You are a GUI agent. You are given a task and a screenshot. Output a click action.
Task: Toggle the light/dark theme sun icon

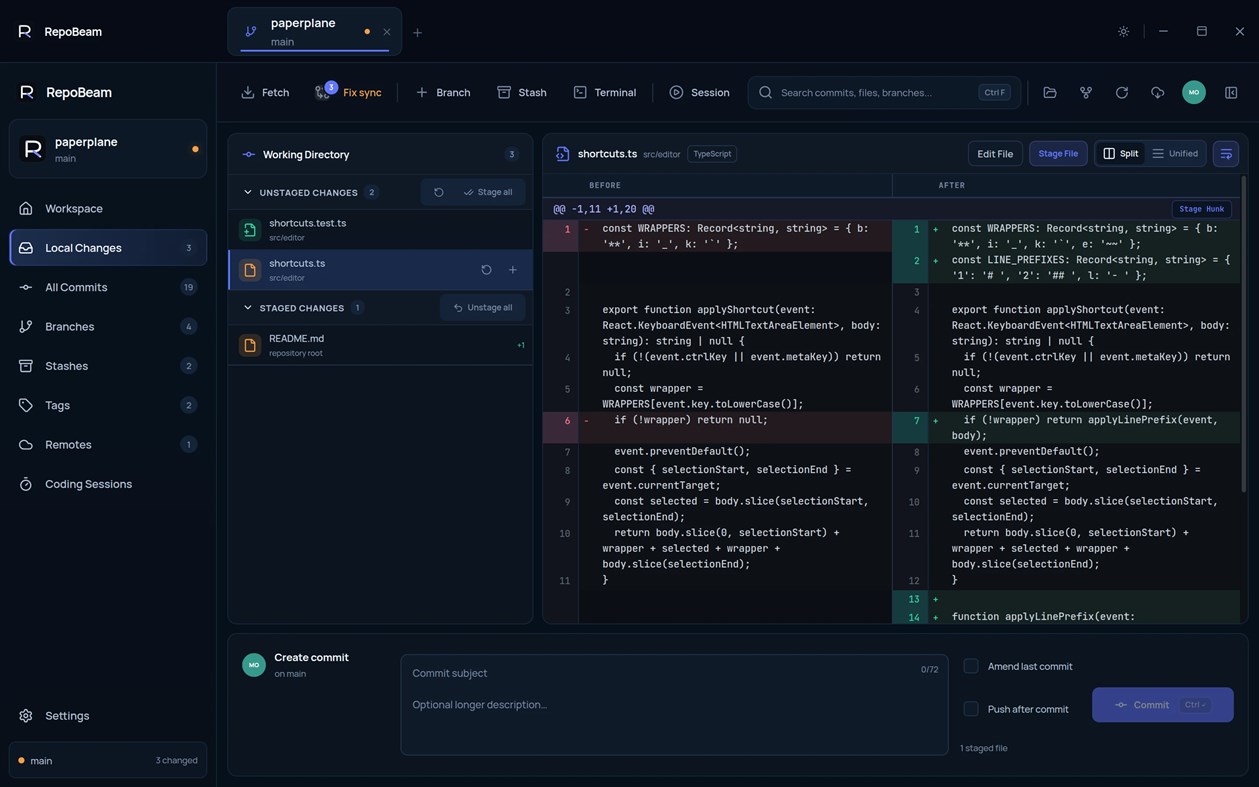tap(1124, 31)
